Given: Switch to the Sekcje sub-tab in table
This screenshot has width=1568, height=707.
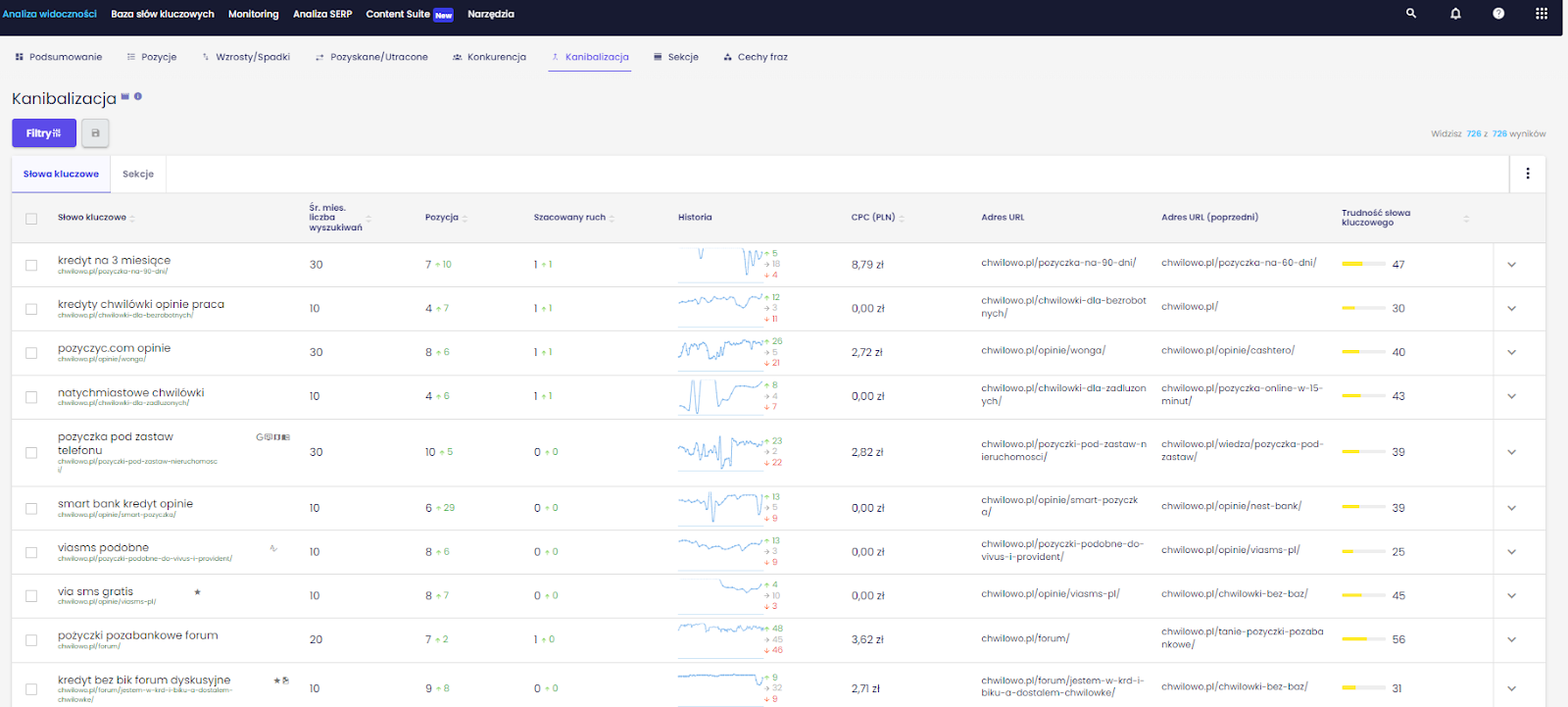Looking at the screenshot, I should click(x=138, y=174).
